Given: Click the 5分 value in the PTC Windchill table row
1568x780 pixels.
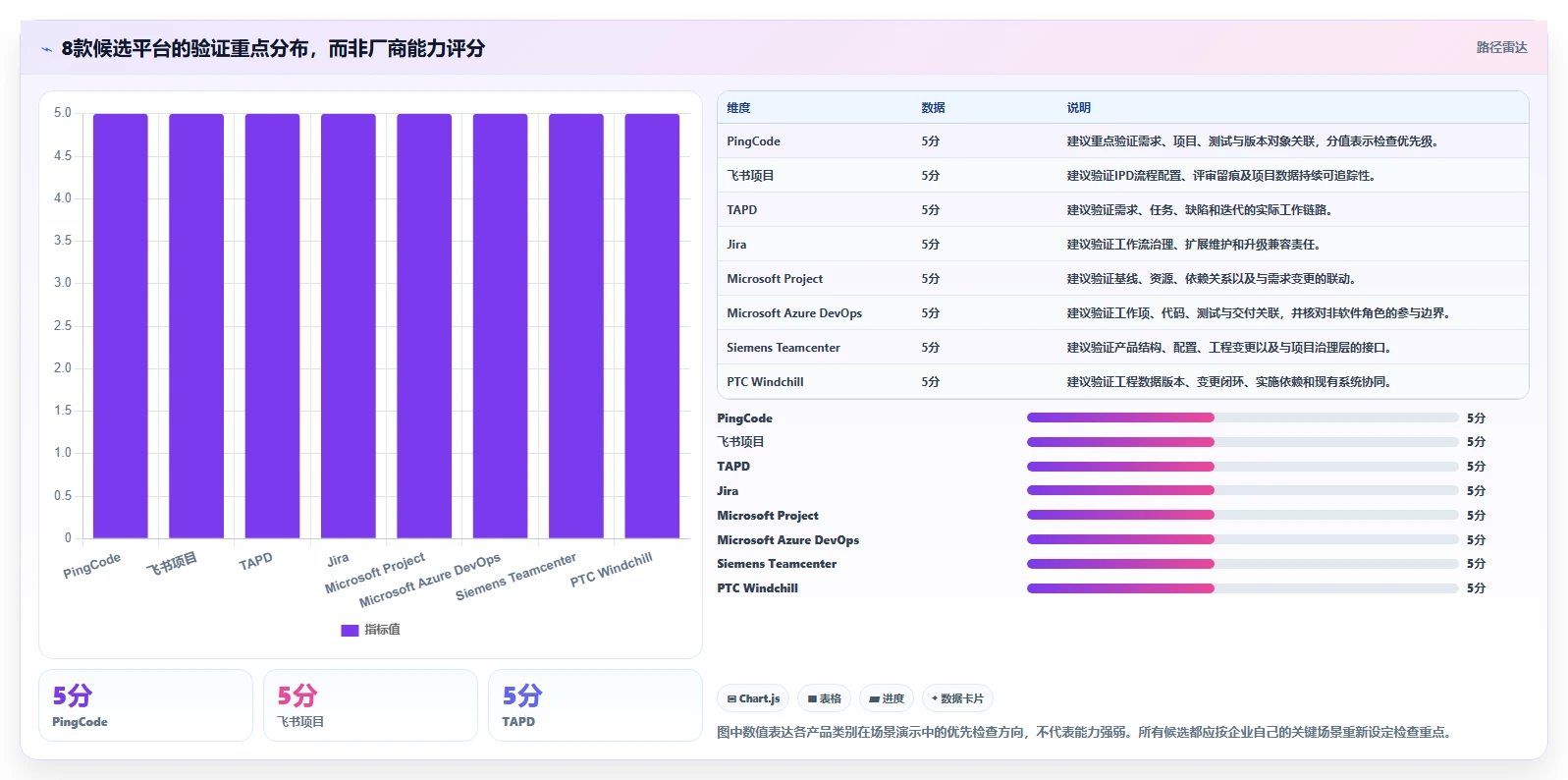Looking at the screenshot, I should tap(931, 382).
